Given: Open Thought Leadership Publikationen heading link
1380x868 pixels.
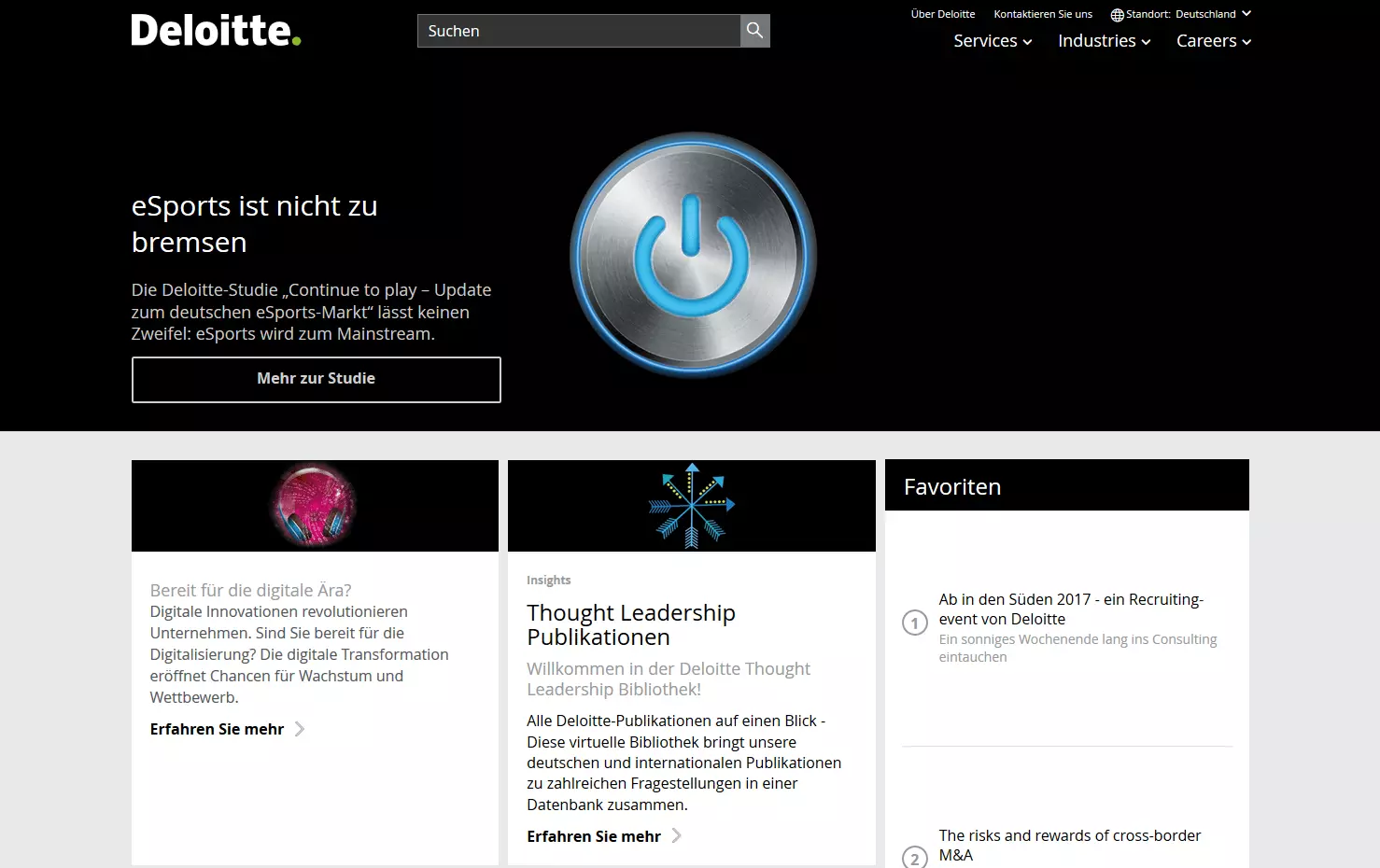Looking at the screenshot, I should pyautogui.click(x=630, y=624).
